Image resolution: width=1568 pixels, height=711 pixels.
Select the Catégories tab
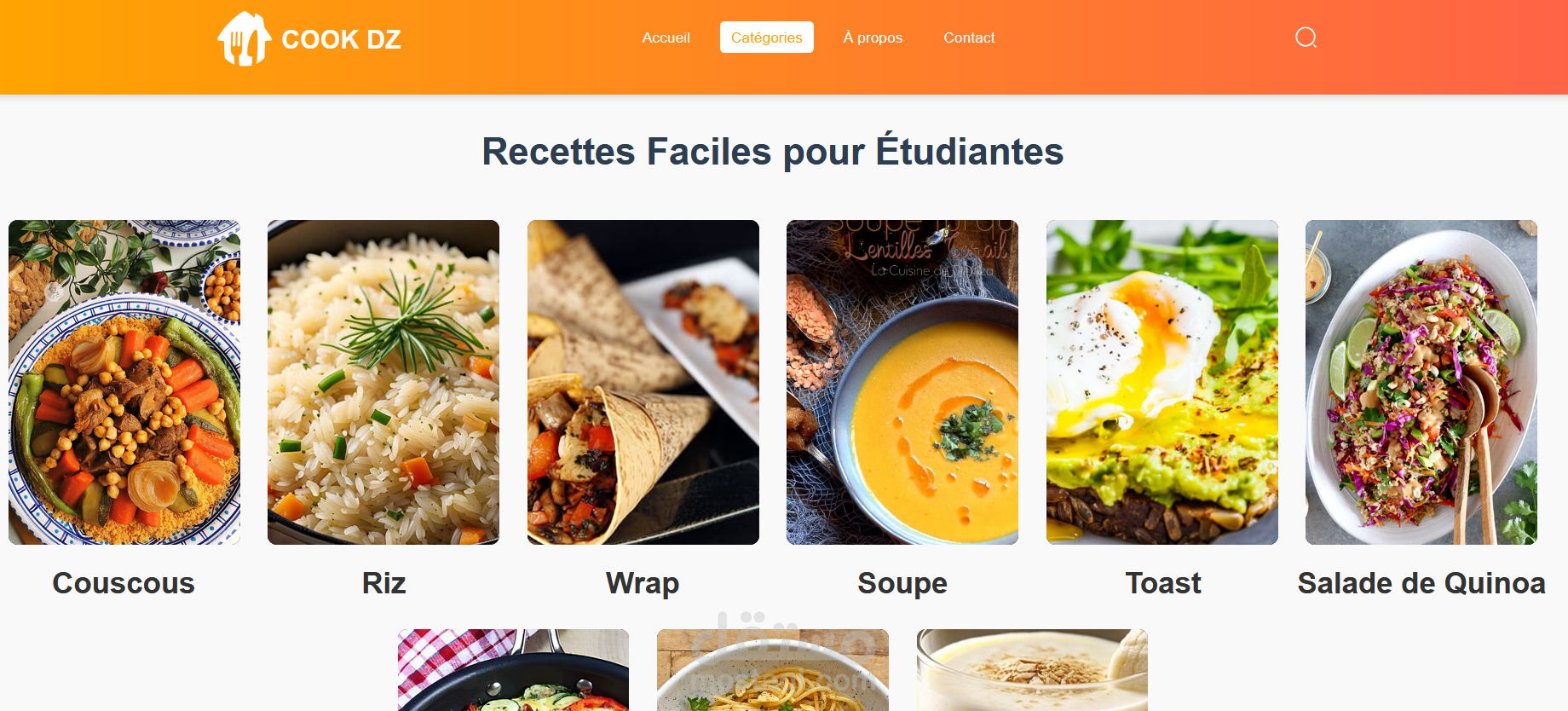766,38
